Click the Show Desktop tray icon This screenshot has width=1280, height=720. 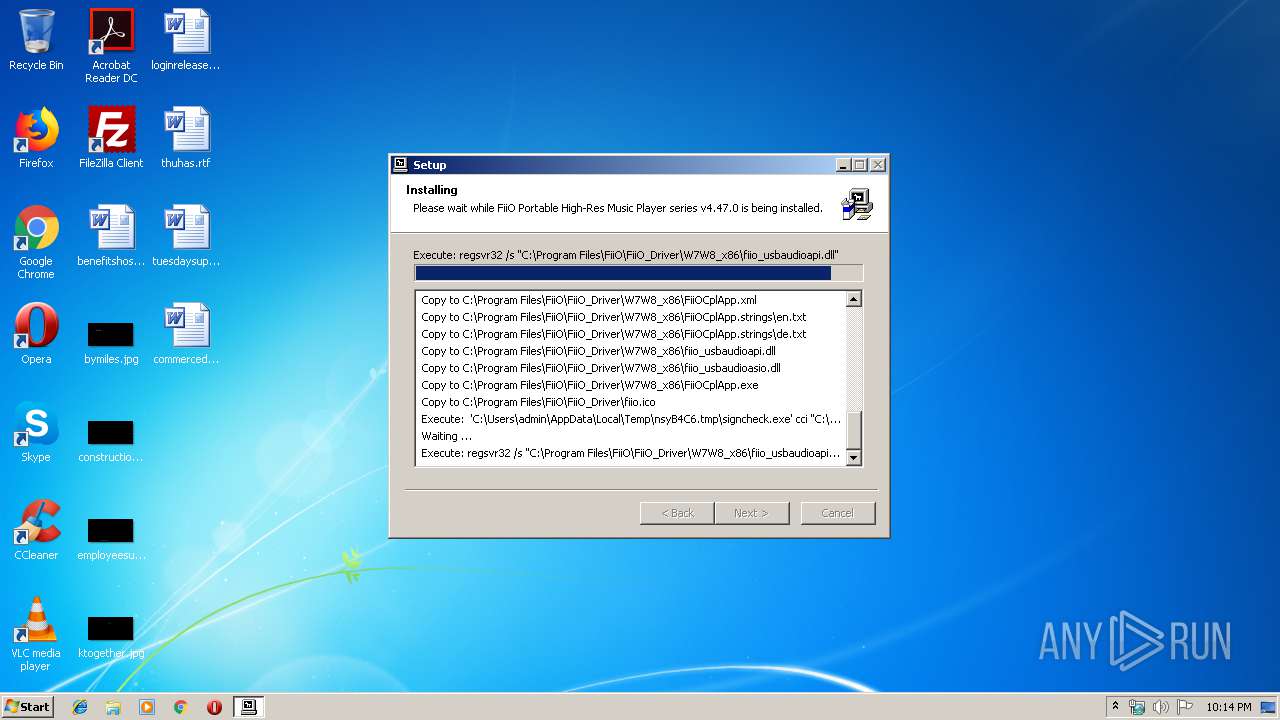pyautogui.click(x=1268, y=707)
